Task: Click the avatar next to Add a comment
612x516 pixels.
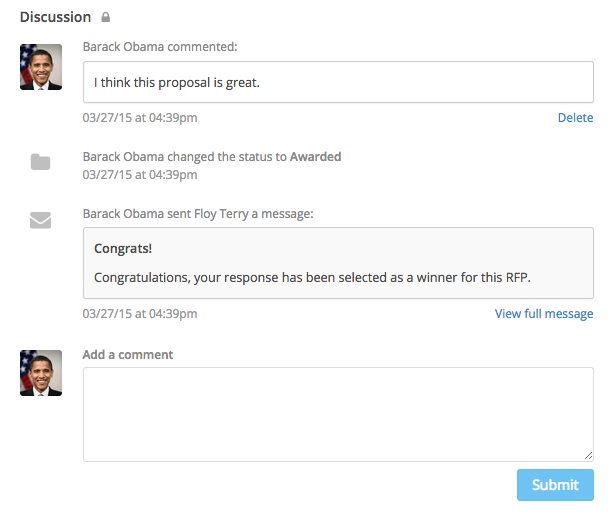Action: pyautogui.click(x=41, y=373)
